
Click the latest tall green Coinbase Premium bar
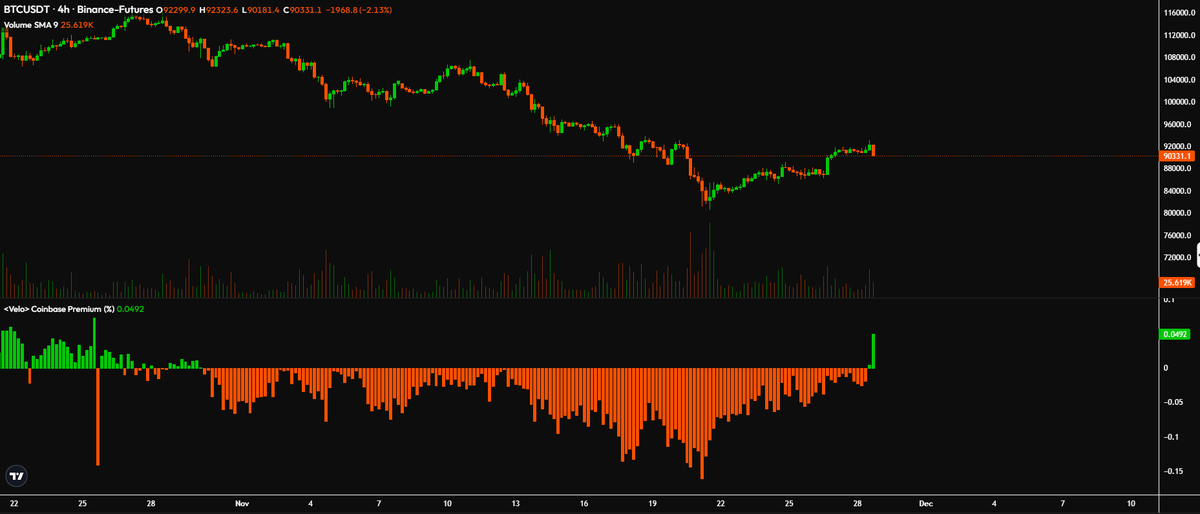[873, 350]
